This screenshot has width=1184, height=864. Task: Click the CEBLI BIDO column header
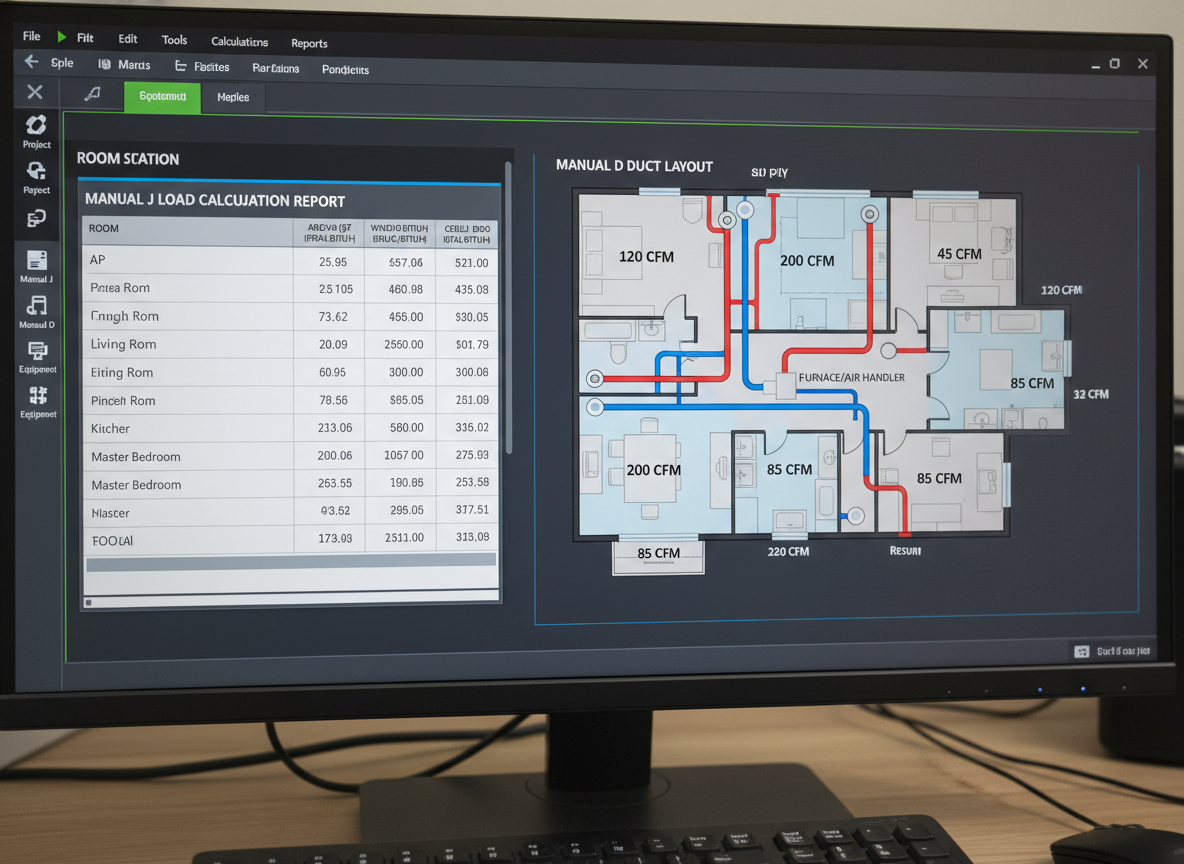click(467, 234)
